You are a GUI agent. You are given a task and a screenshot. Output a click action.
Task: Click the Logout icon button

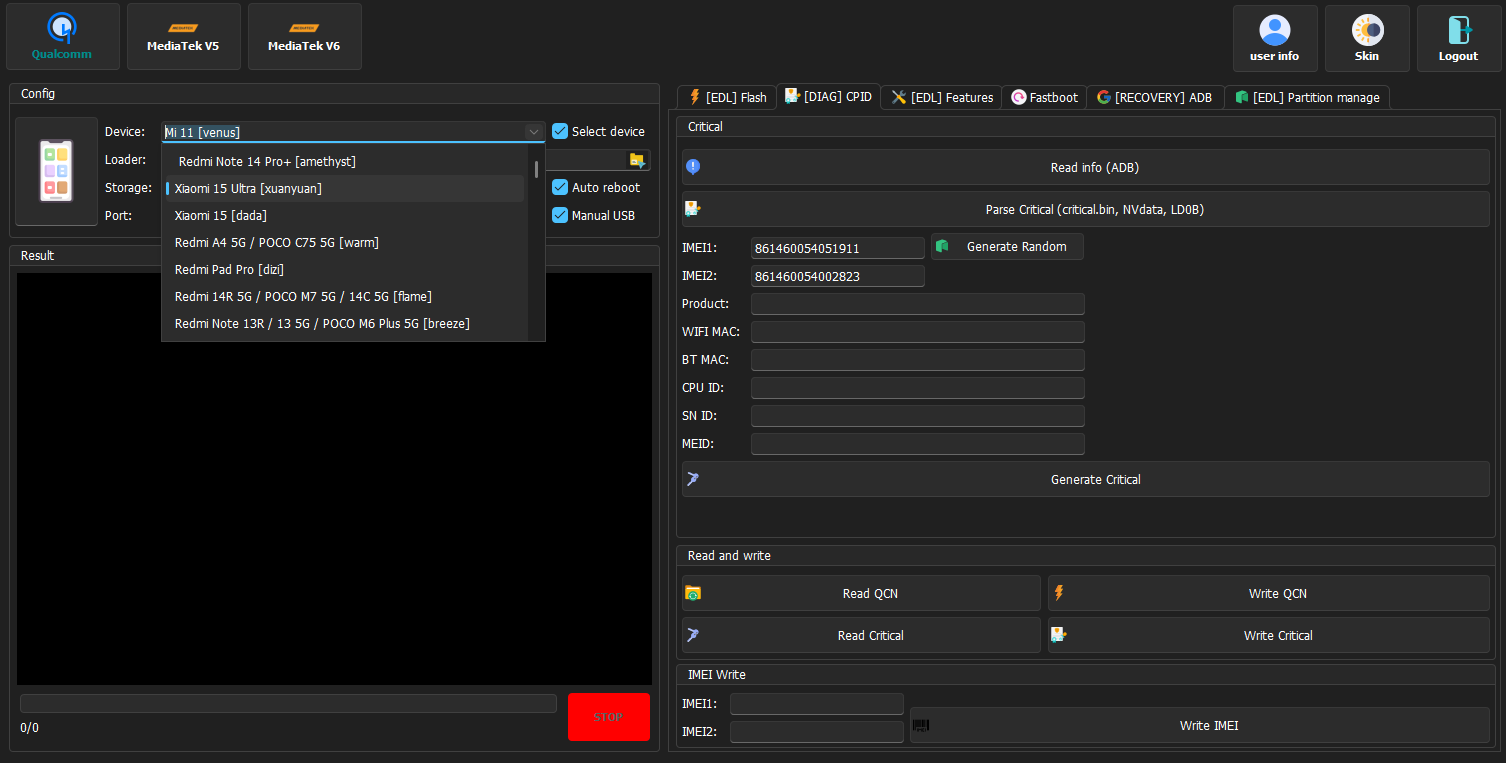[1458, 39]
